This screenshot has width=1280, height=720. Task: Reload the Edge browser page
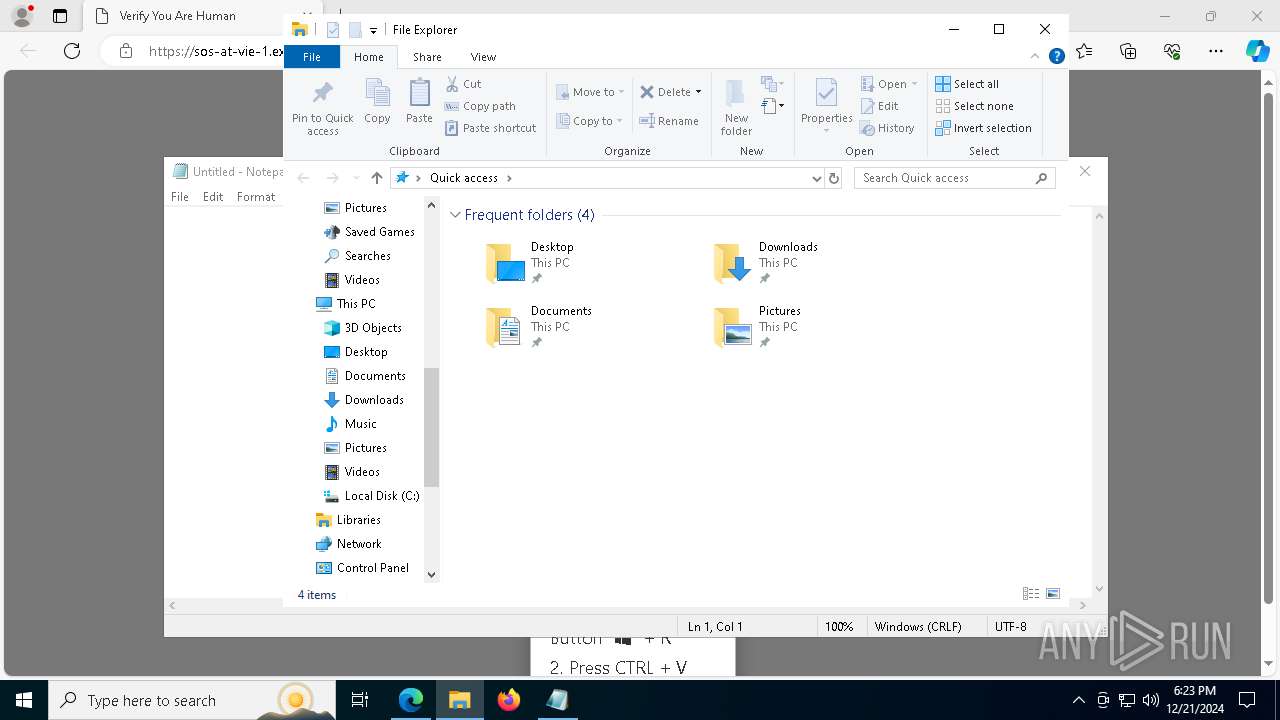(72, 51)
